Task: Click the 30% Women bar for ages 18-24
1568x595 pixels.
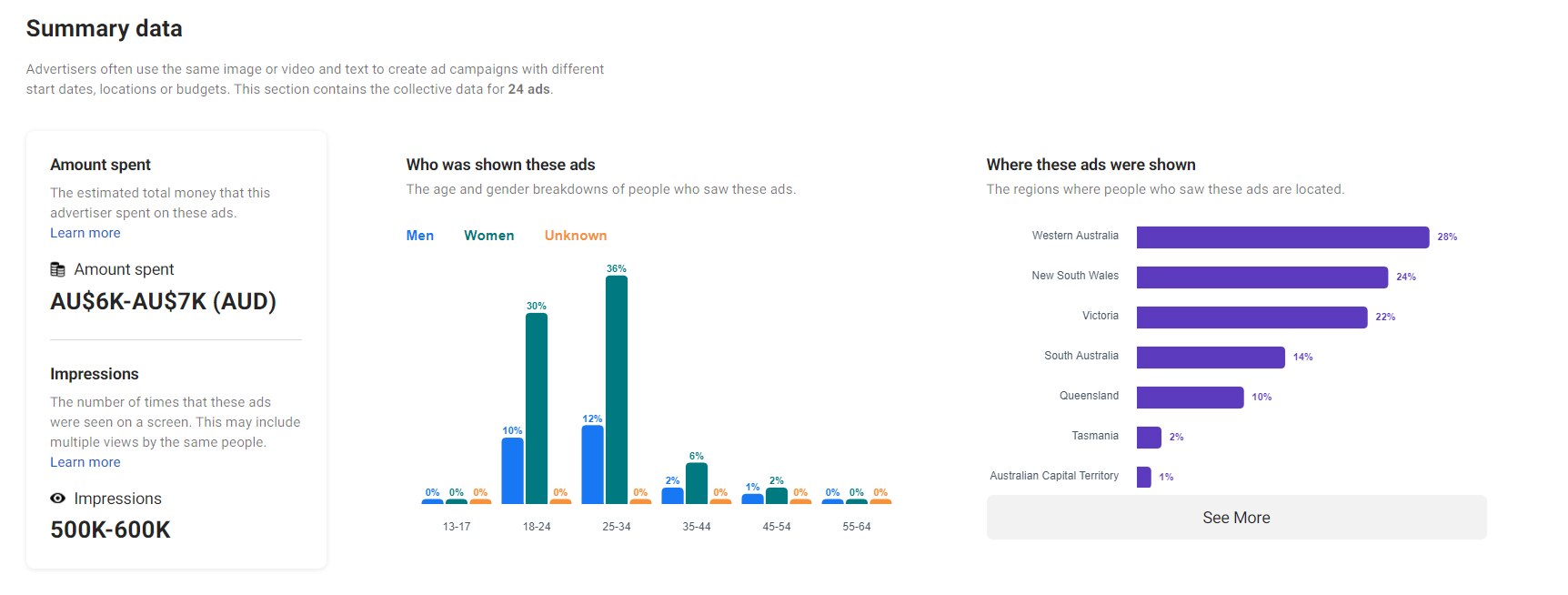Action: point(537,409)
